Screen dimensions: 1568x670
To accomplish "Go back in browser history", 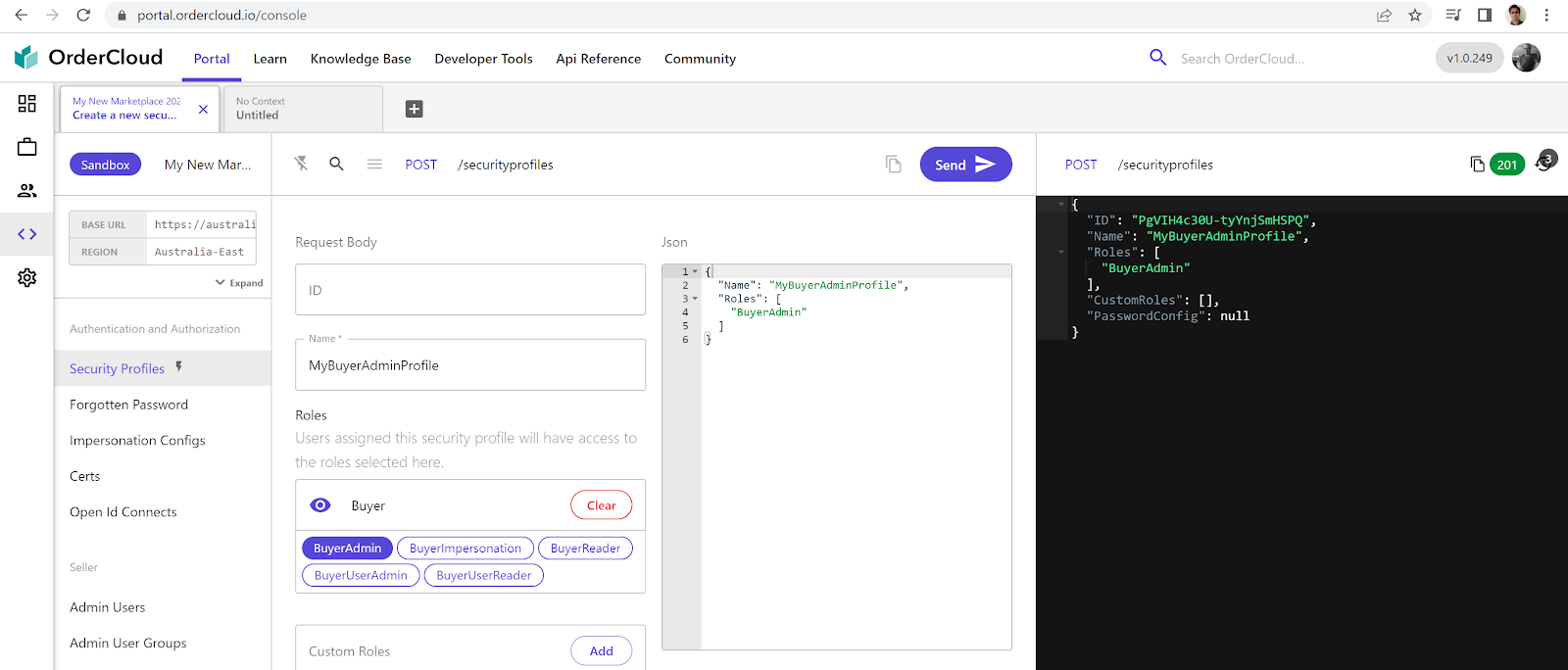I will tap(22, 15).
